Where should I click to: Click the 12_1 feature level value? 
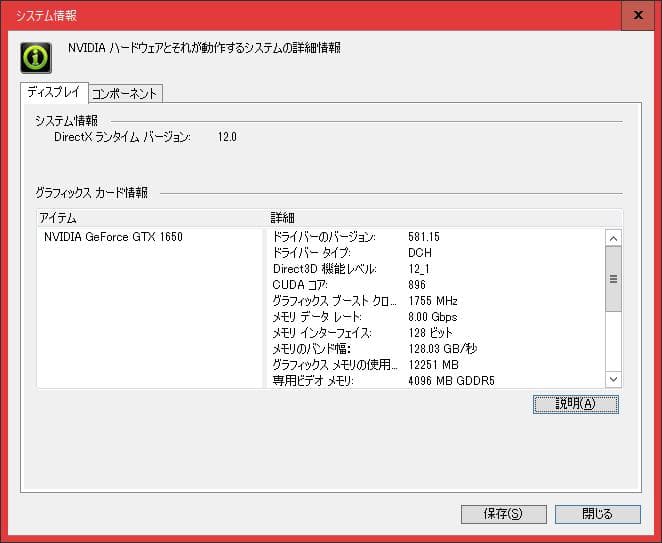tap(419, 269)
